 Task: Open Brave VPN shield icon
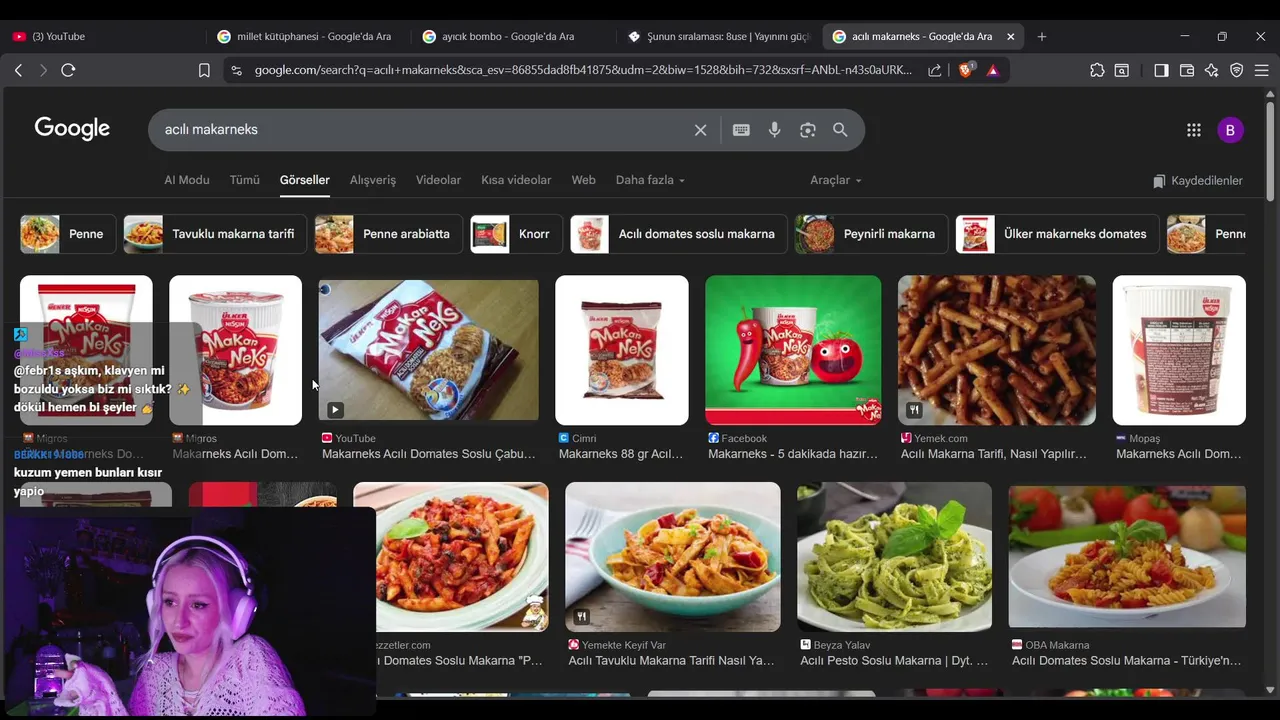(1237, 70)
